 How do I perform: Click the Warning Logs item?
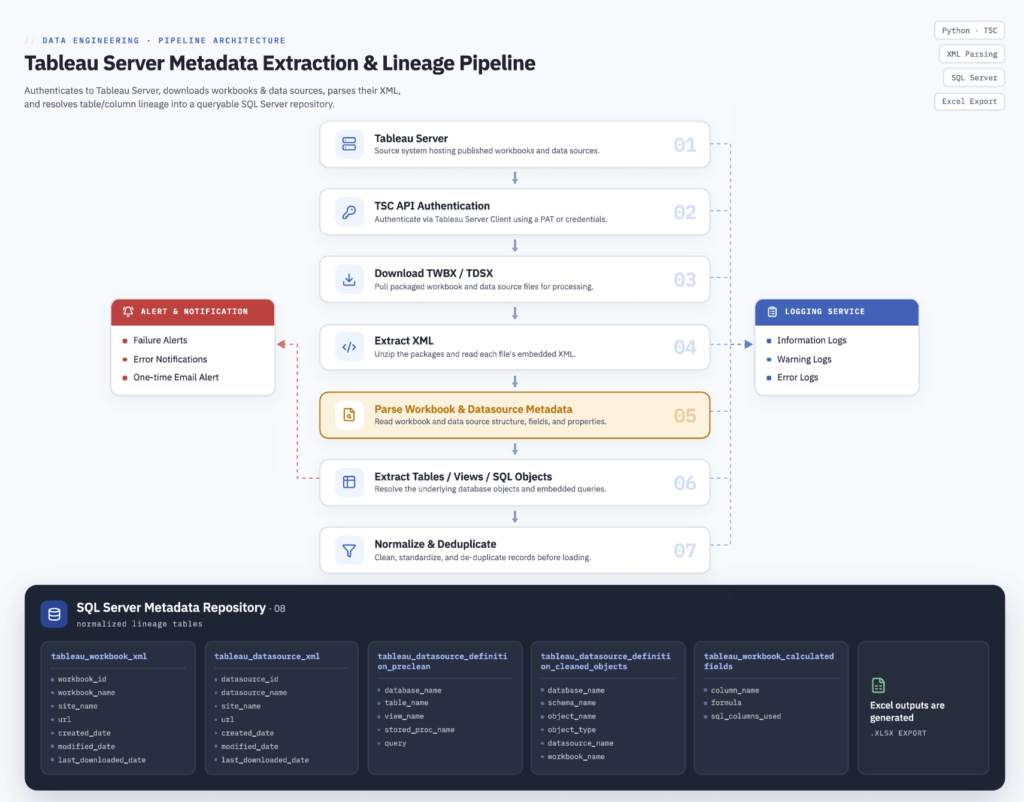[x=804, y=359]
